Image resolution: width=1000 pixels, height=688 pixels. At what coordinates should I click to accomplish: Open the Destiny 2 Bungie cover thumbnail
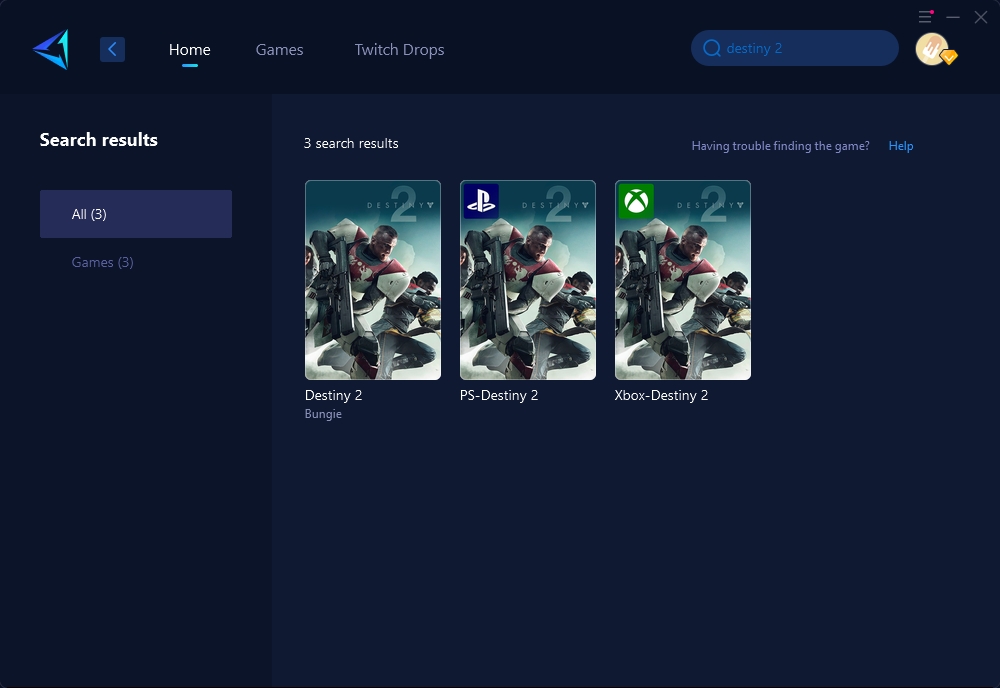pos(373,280)
